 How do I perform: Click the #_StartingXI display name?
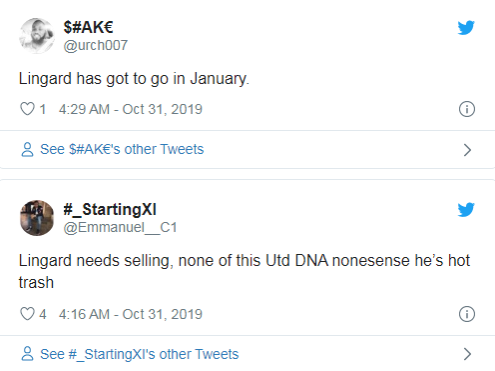tap(110, 209)
